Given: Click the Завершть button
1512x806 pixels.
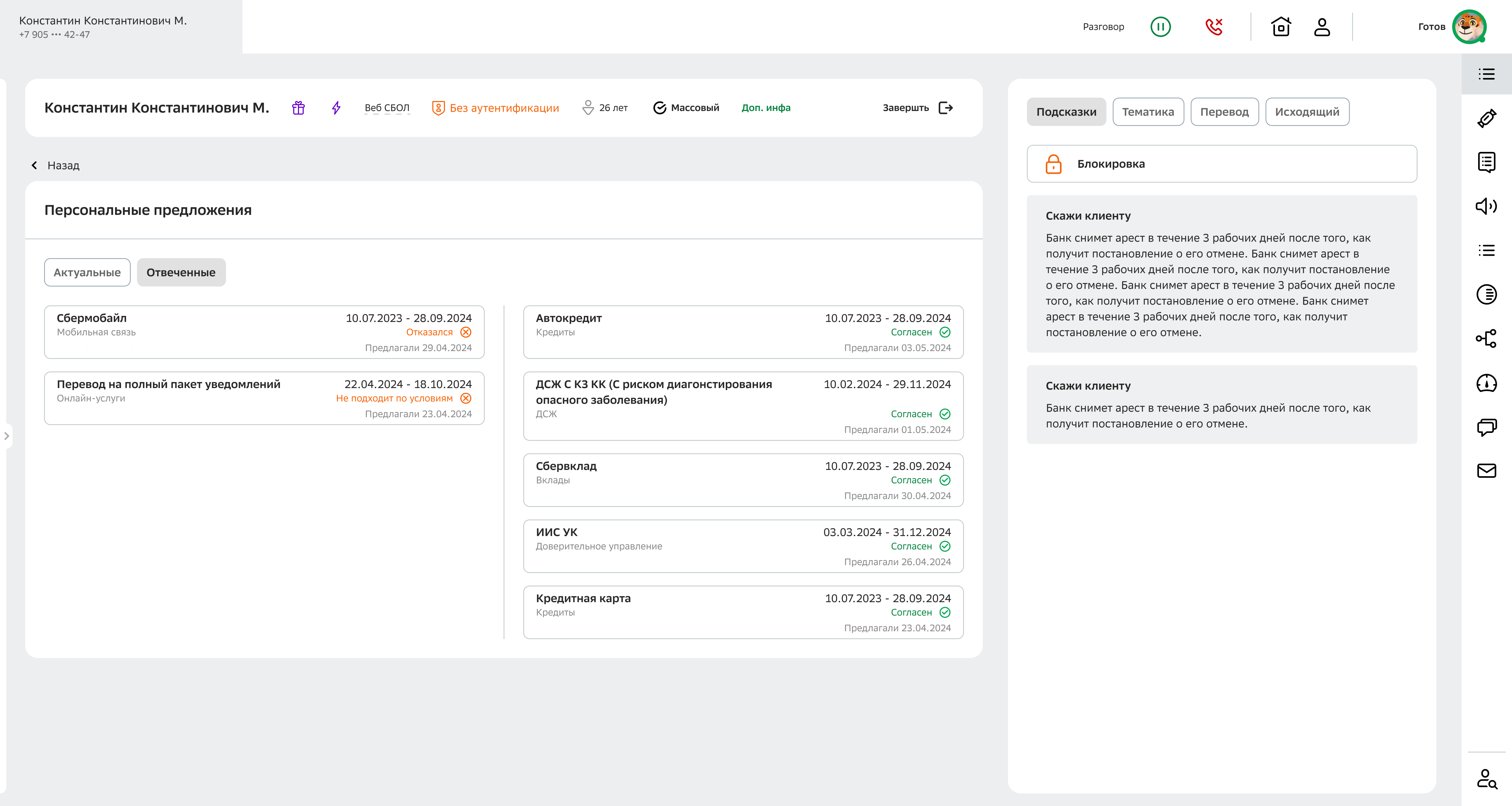Looking at the screenshot, I should click(x=917, y=108).
